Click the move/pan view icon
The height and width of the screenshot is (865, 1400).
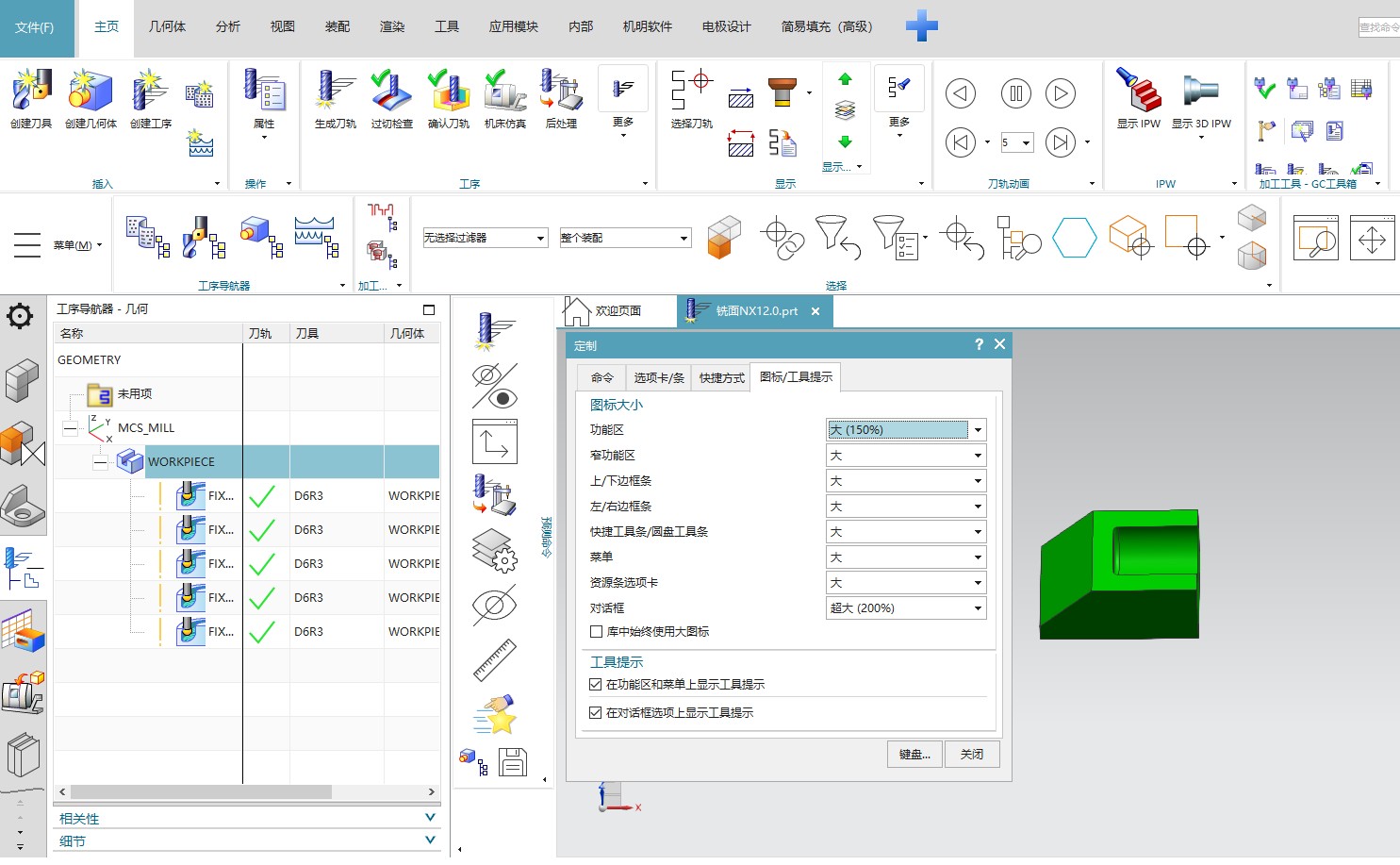(1372, 238)
